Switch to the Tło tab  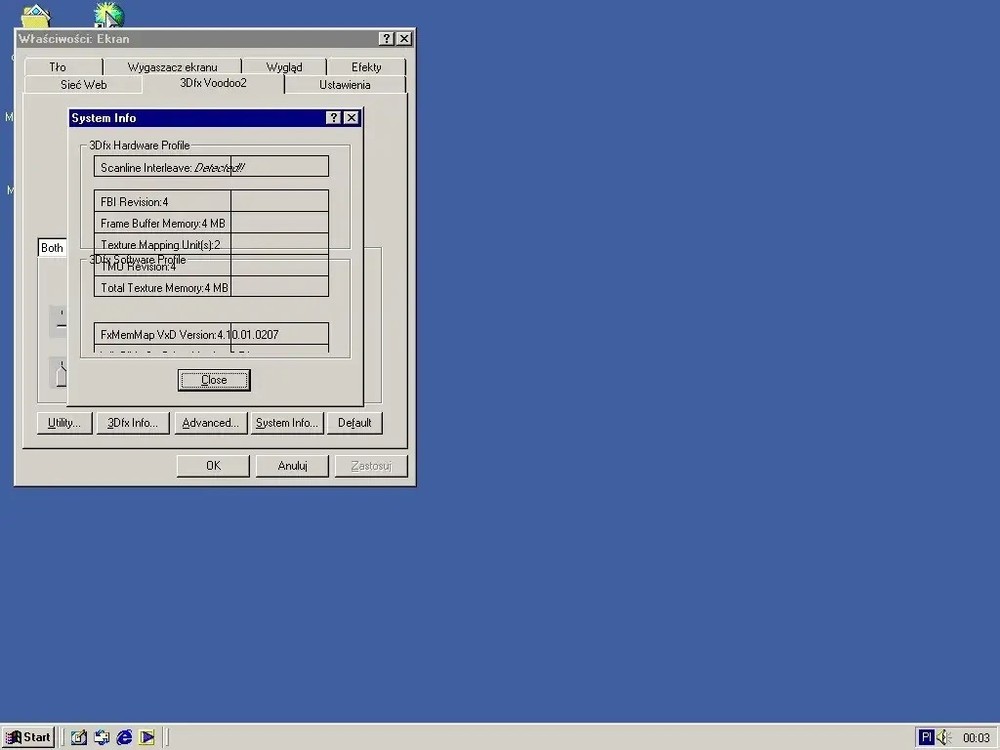click(x=57, y=67)
